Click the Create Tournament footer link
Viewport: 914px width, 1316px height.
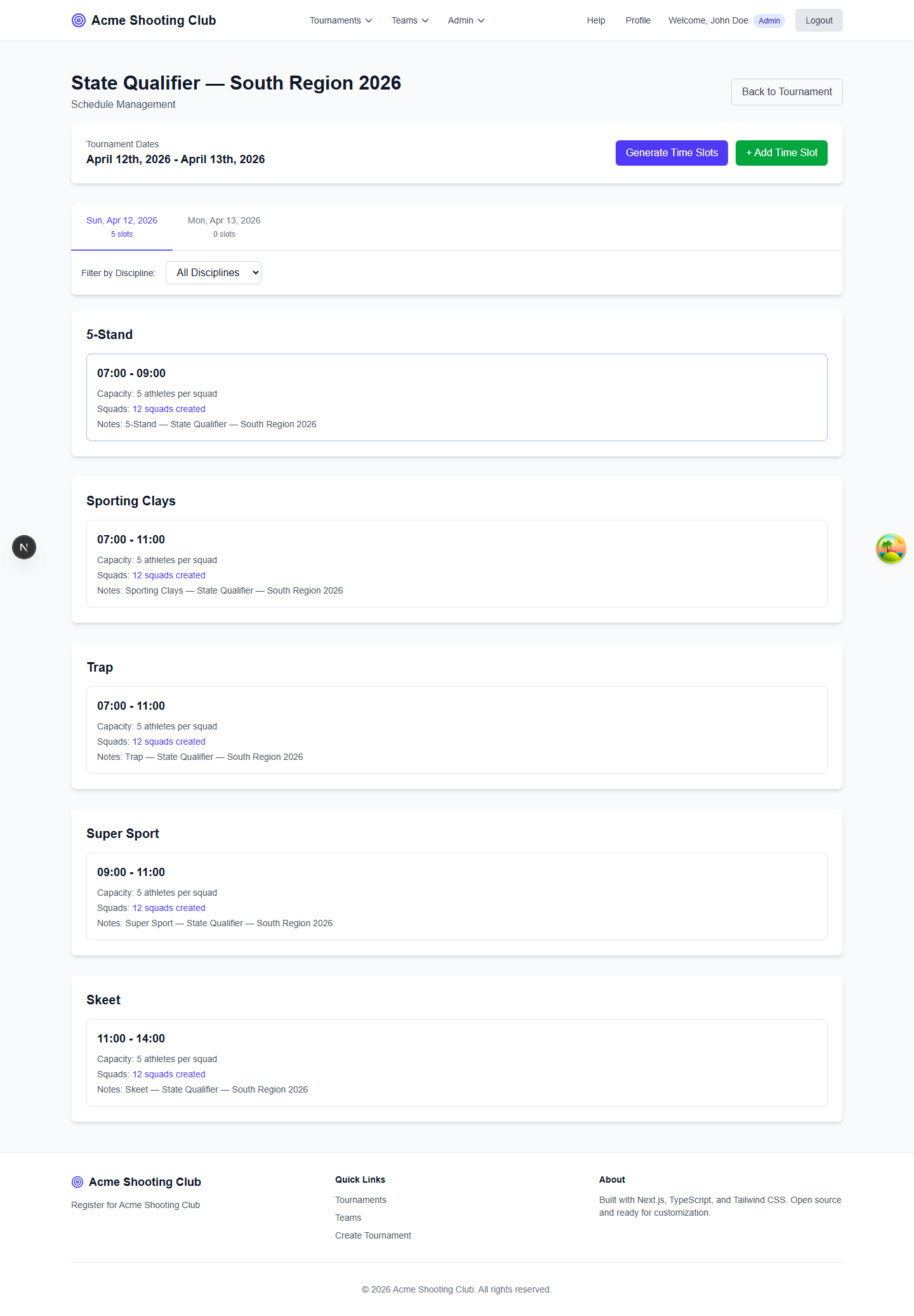click(373, 1235)
